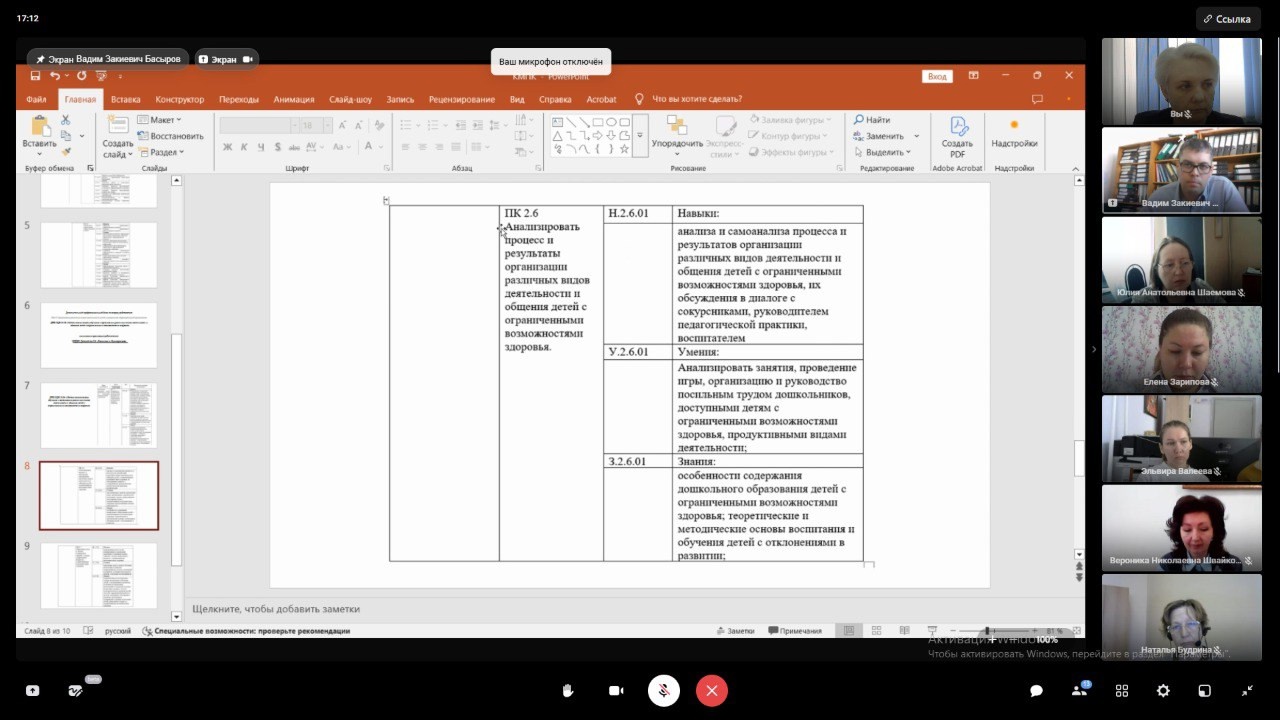Collapse the participants video sidebar
Screen dimensions: 1280x720
click(x=1093, y=349)
